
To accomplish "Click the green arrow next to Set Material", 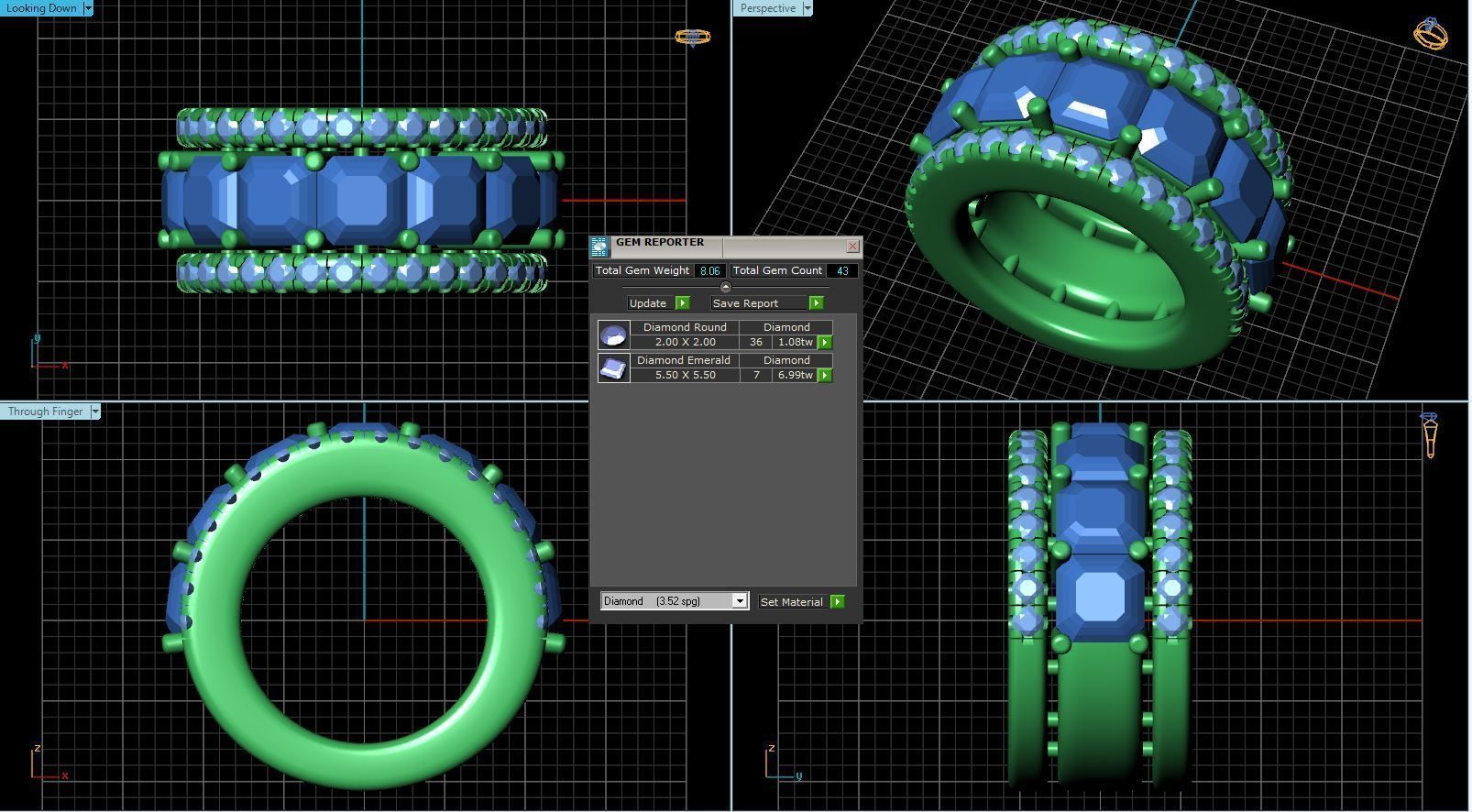I will pyautogui.click(x=837, y=602).
